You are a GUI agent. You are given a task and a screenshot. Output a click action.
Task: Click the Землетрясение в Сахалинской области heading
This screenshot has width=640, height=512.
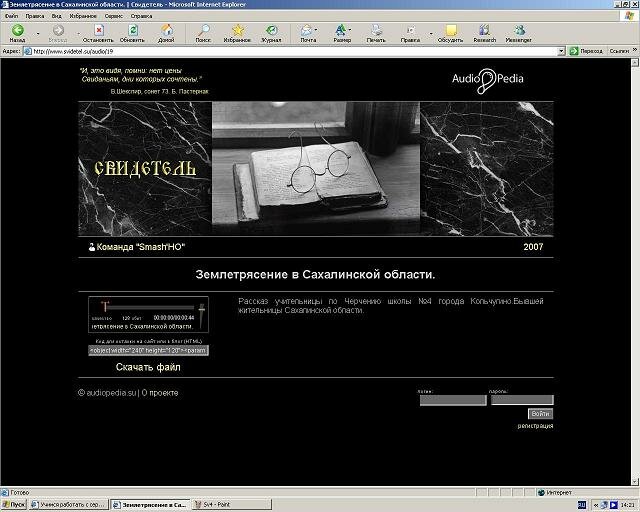315,274
